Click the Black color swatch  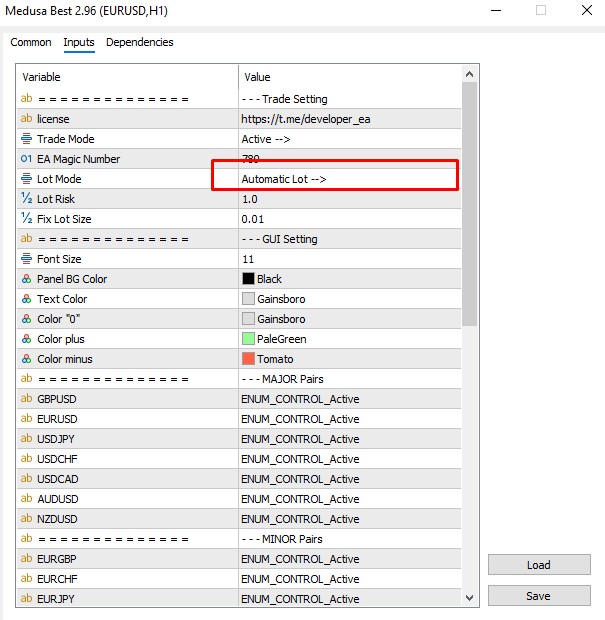click(x=248, y=279)
